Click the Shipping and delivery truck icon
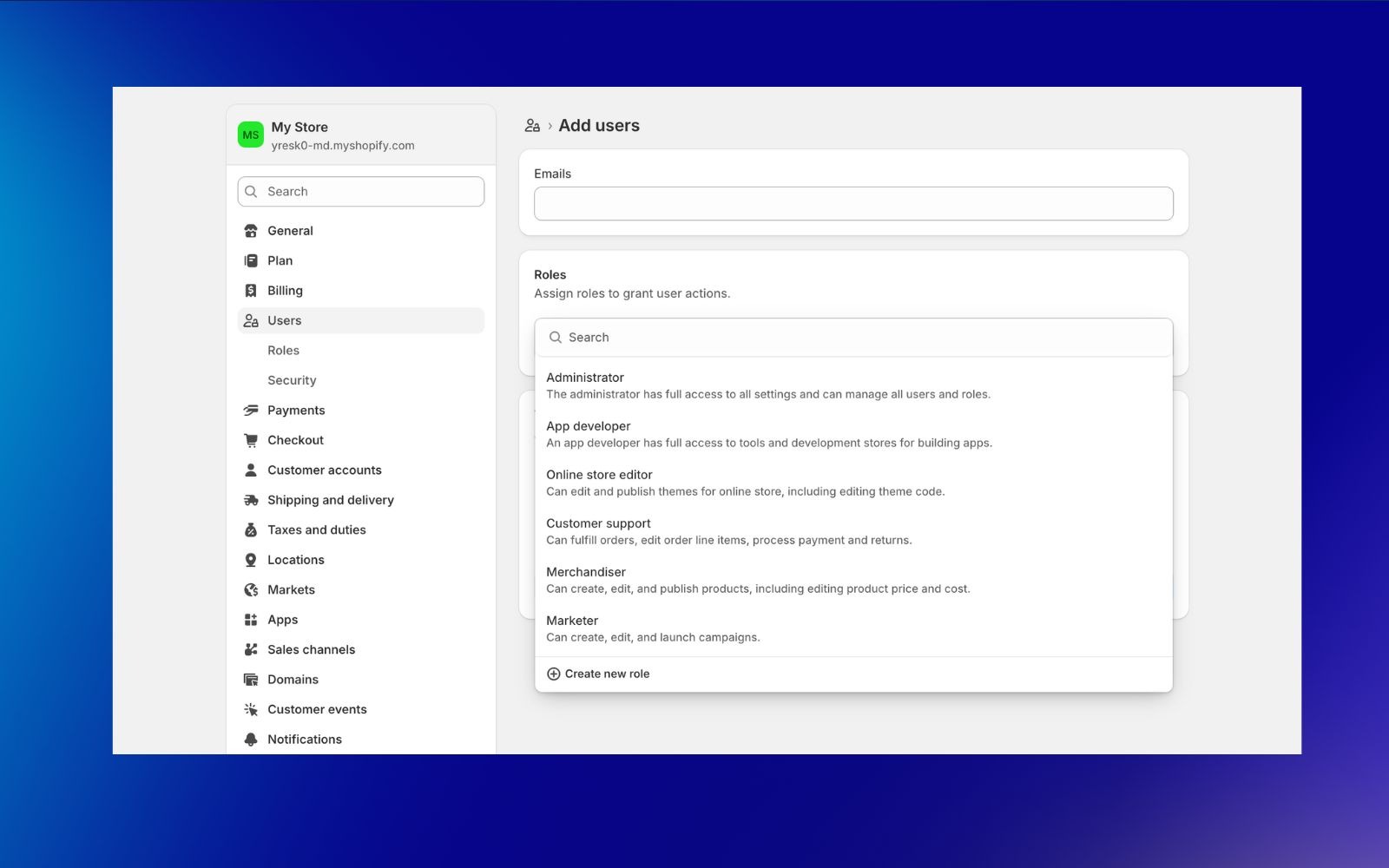Screen dimensions: 1389x868 coord(251,500)
